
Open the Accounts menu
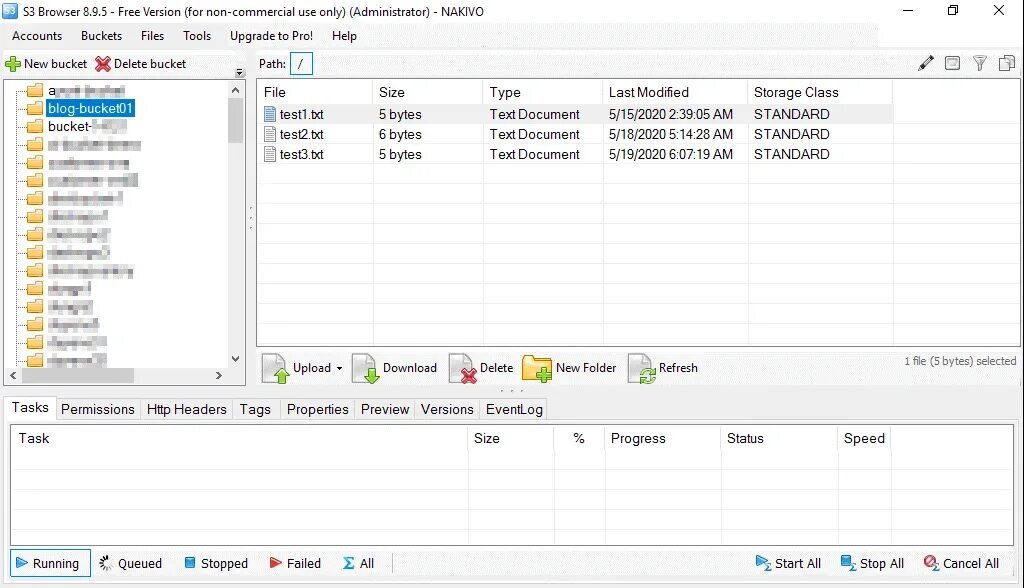(37, 36)
